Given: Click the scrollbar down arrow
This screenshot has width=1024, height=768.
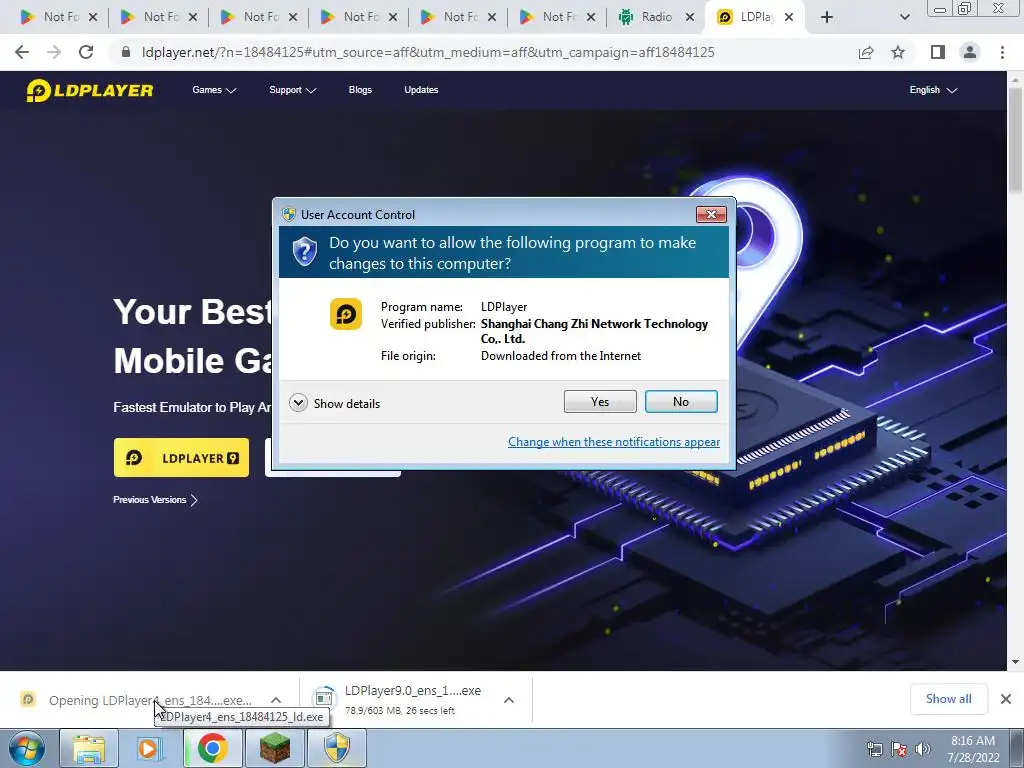Looking at the screenshot, I should coord(1016,662).
